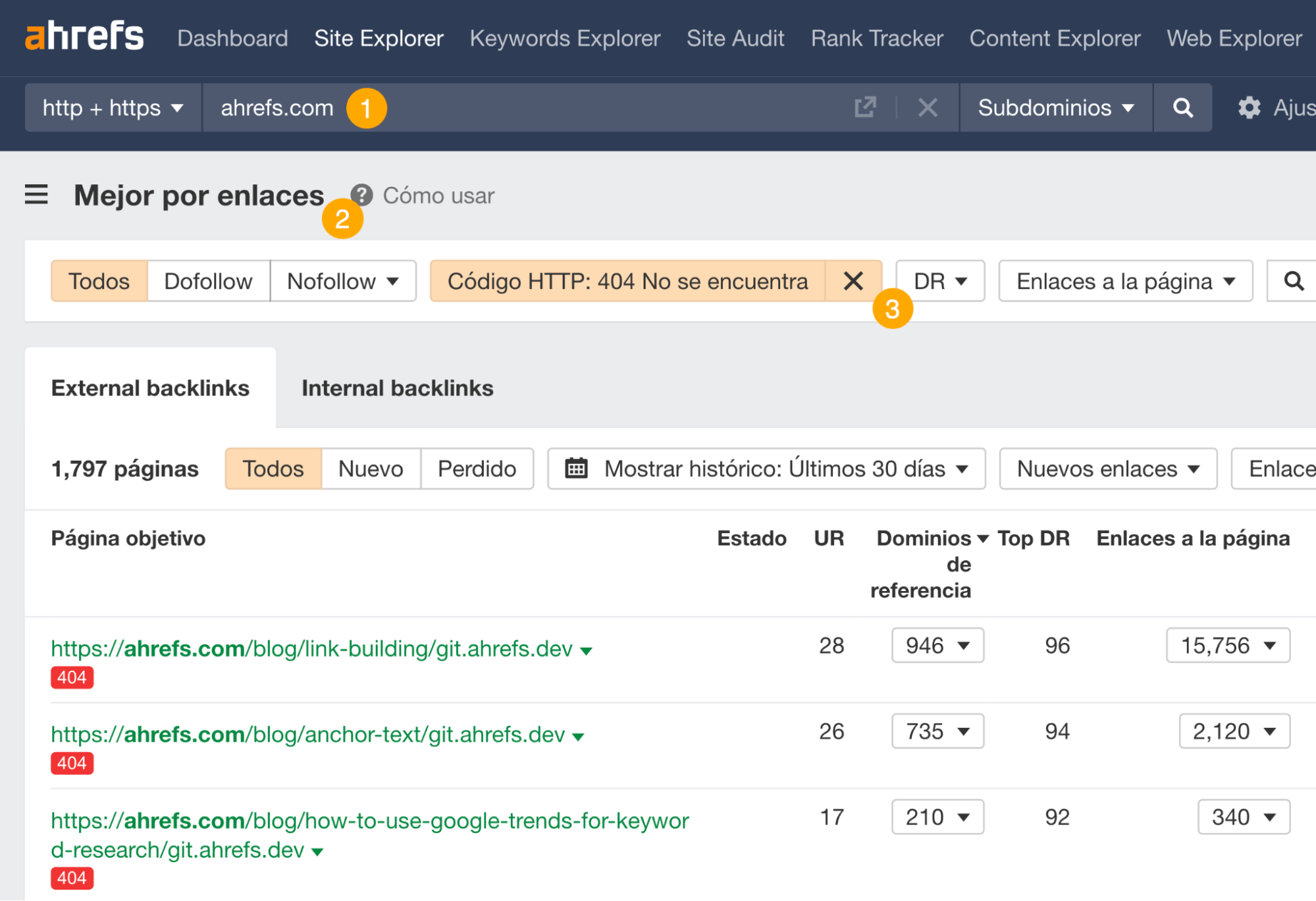This screenshot has height=901, width=1316.
Task: Remove the Código HTTP 404 filter
Action: (x=853, y=281)
